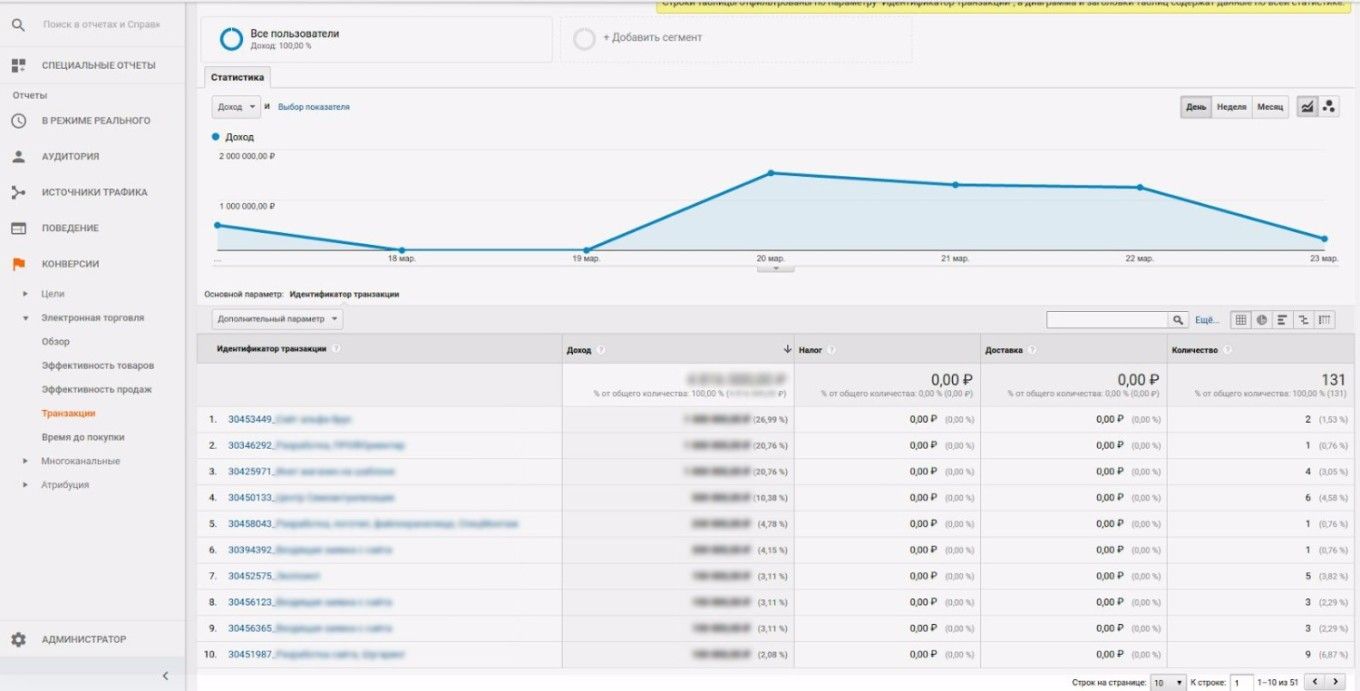The image size is (1360, 691).
Task: Open the Администратор gear settings
Action: pyautogui.click(x=18, y=639)
